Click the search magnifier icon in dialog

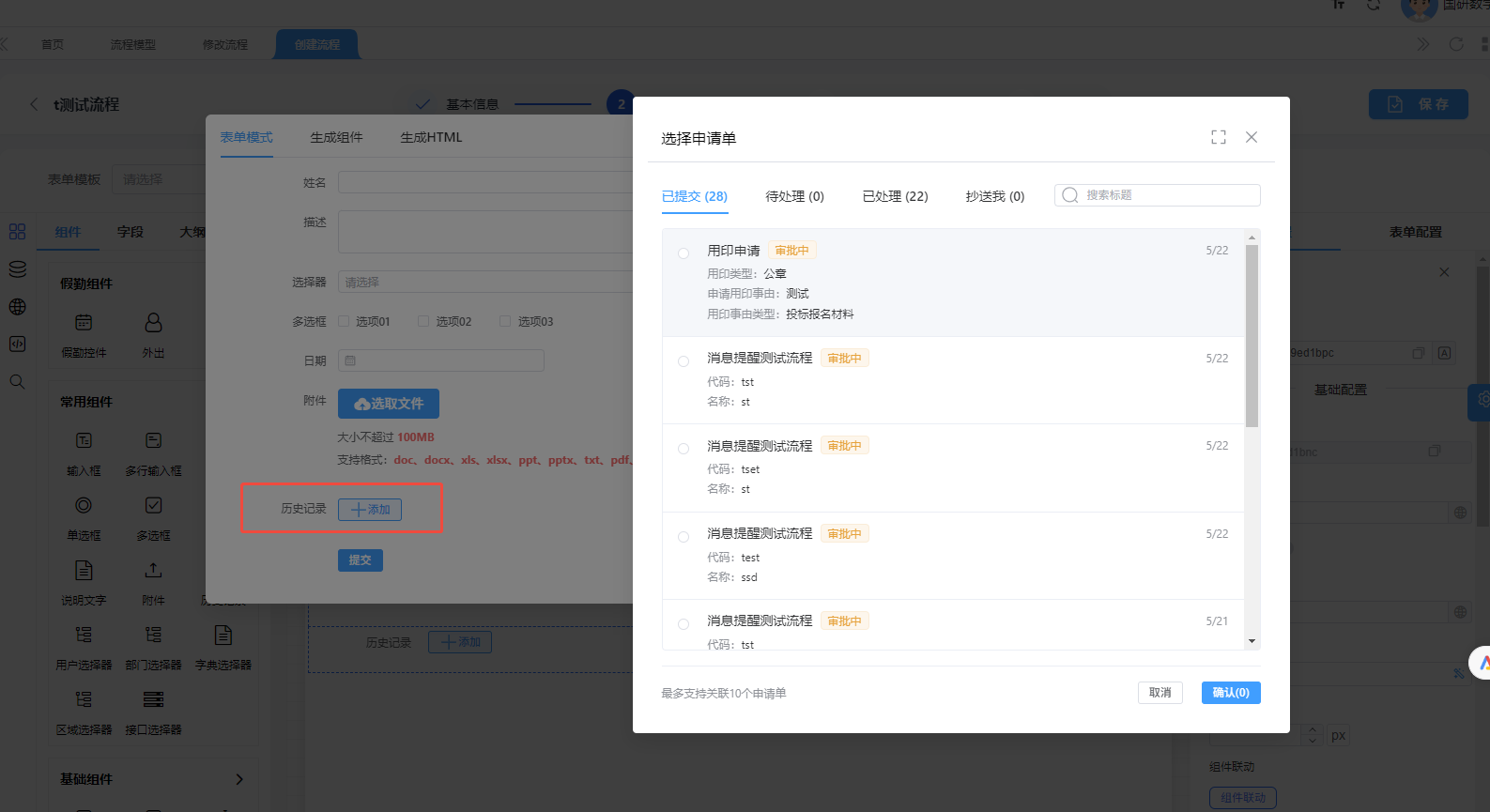pyautogui.click(x=1069, y=195)
